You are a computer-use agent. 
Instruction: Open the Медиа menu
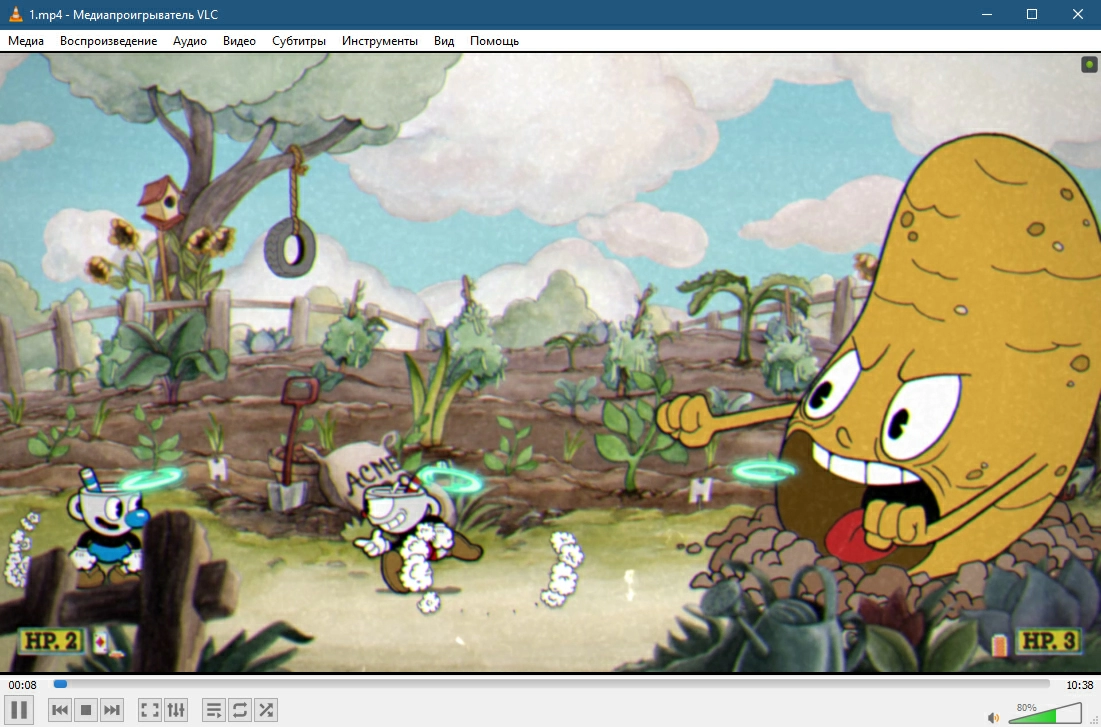(26, 41)
